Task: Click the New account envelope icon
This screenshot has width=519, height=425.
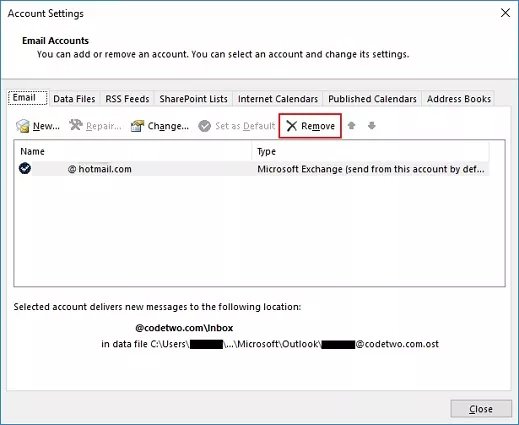Action: point(23,126)
